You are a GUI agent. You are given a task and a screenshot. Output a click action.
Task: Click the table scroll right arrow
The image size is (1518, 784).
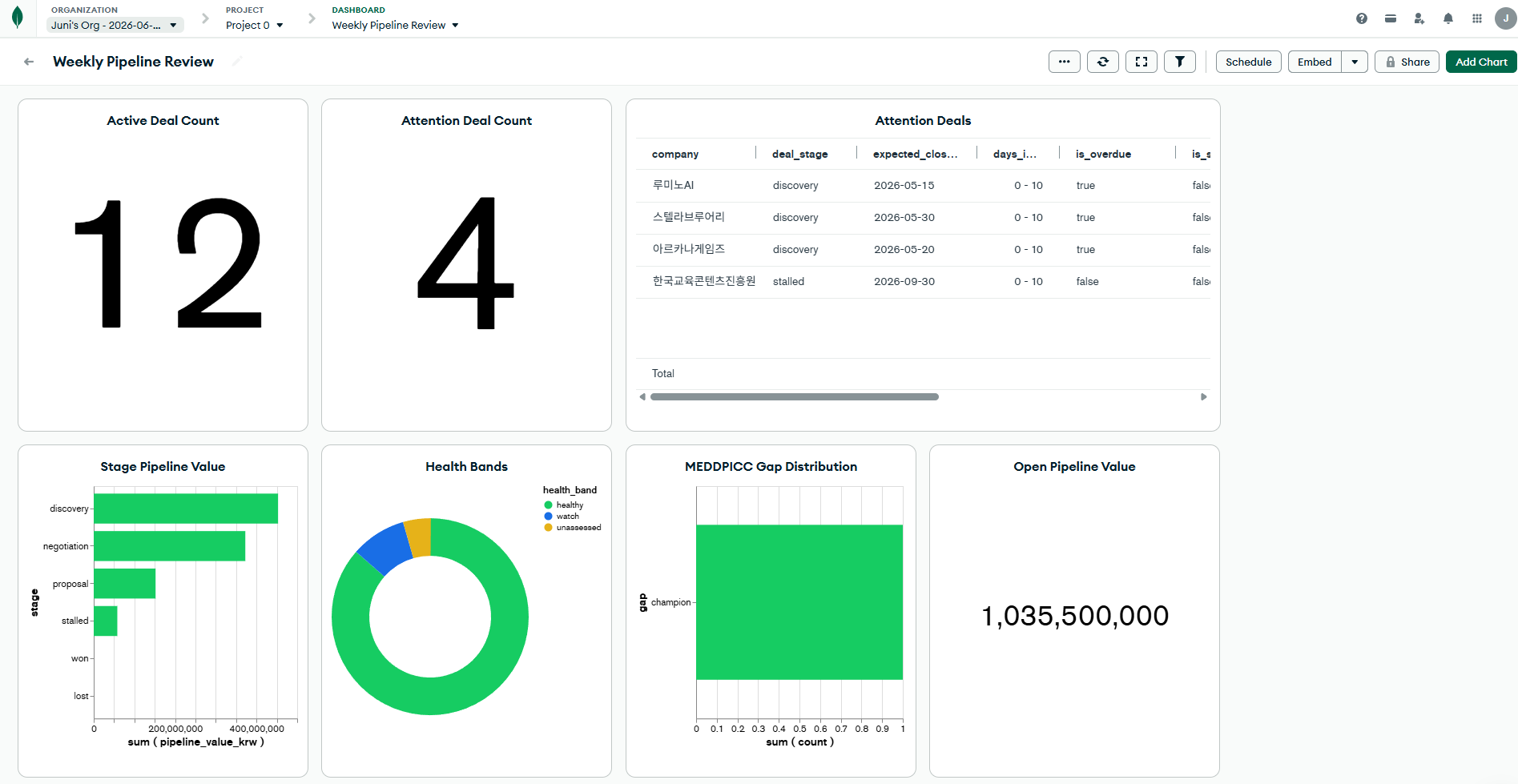(x=1203, y=396)
